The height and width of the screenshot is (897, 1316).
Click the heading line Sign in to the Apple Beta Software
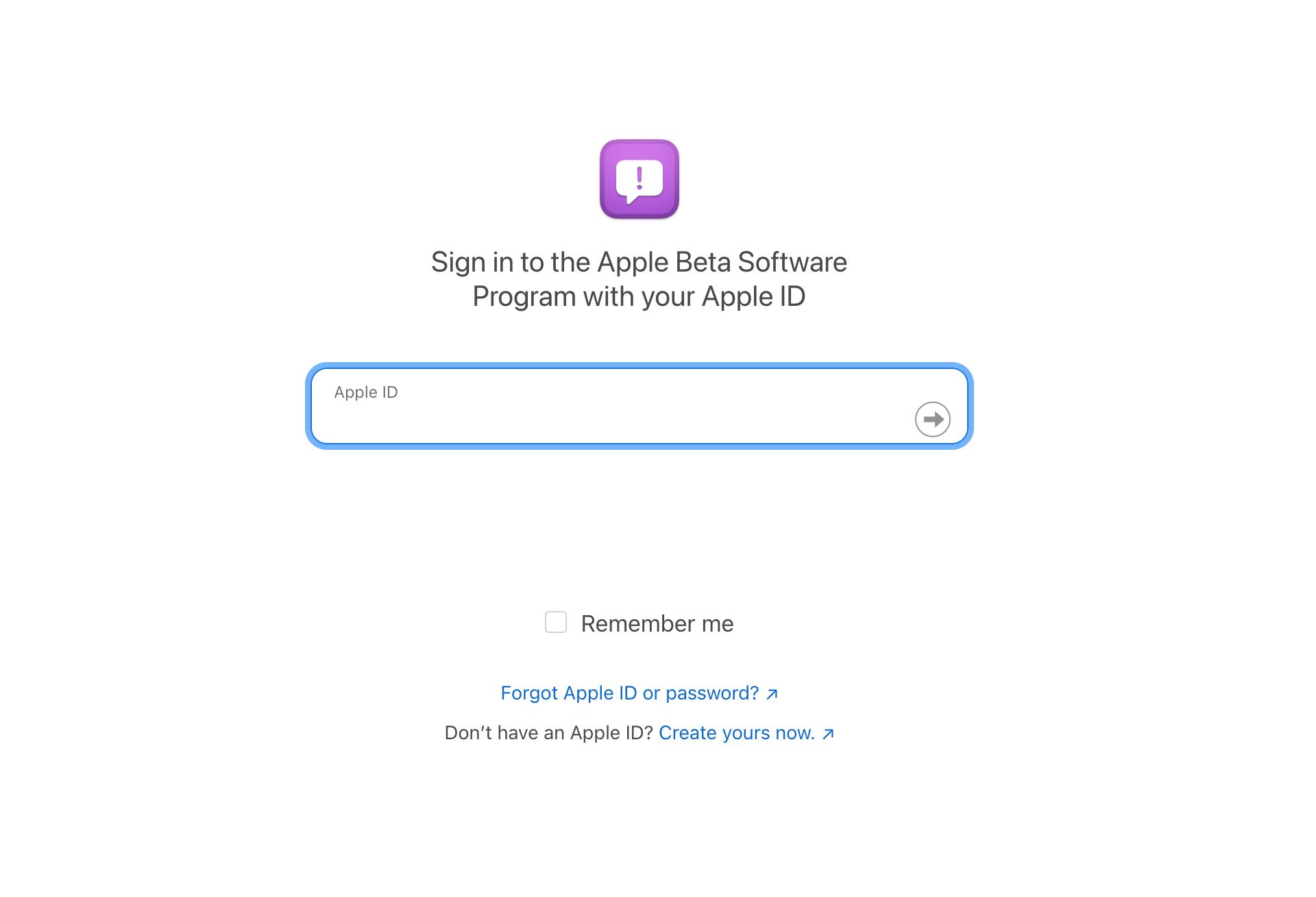(639, 262)
